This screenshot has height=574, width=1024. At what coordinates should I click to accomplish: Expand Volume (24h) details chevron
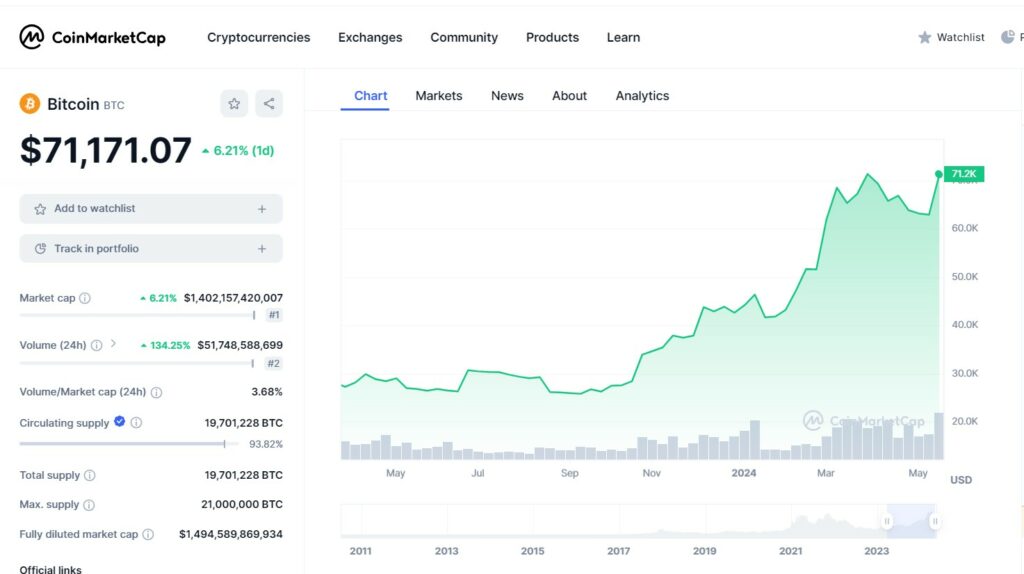click(x=113, y=343)
